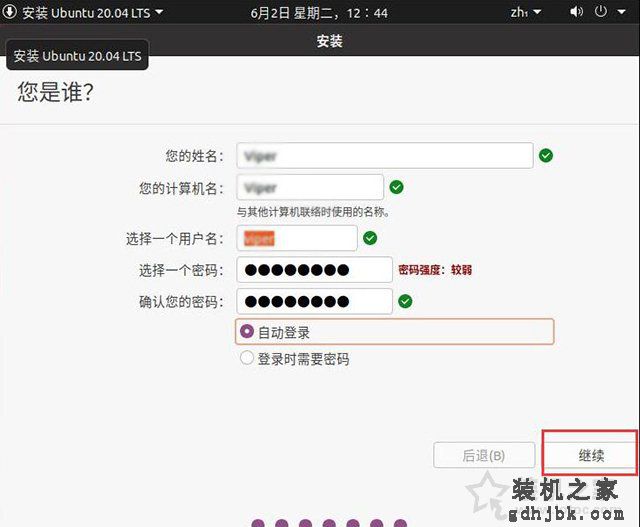Click the power icon in top bar
The width and height of the screenshot is (640, 527).
pyautogui.click(x=601, y=11)
